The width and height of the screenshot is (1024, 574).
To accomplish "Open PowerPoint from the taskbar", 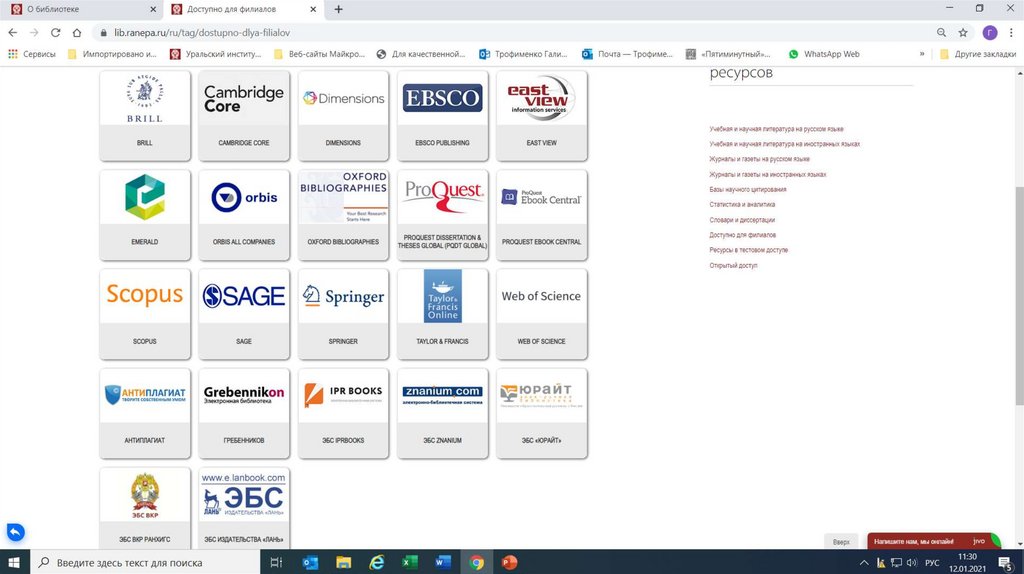I will (509, 562).
